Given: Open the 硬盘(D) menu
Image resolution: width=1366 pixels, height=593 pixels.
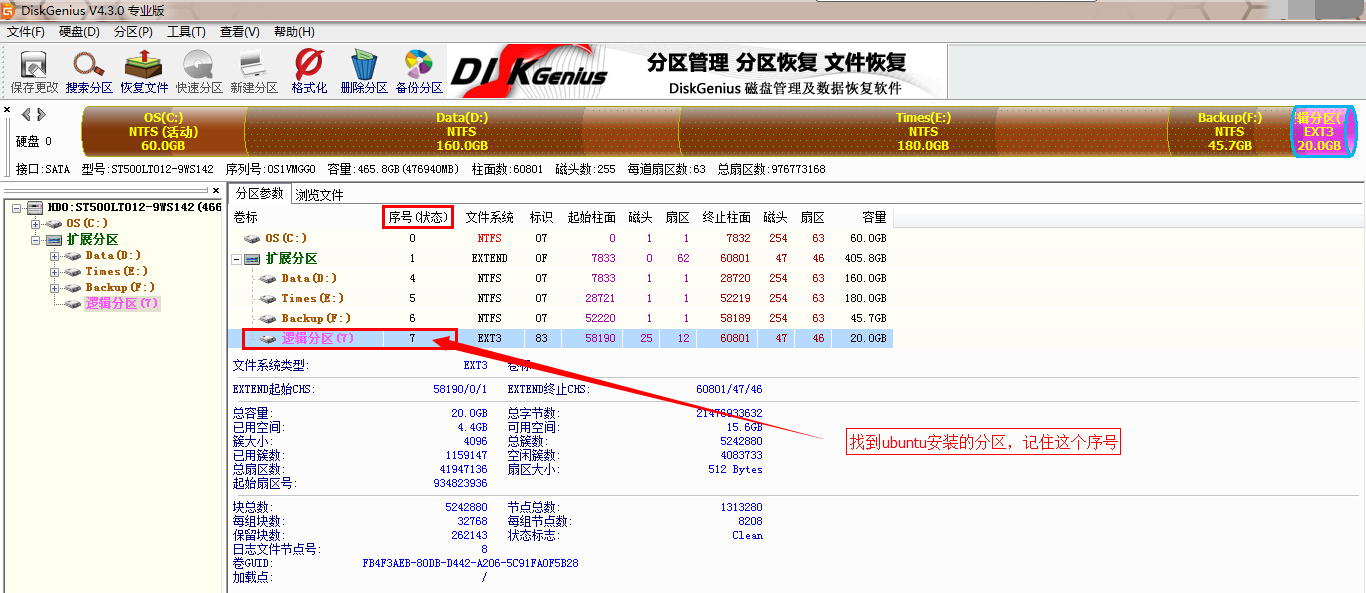Looking at the screenshot, I should [x=79, y=32].
